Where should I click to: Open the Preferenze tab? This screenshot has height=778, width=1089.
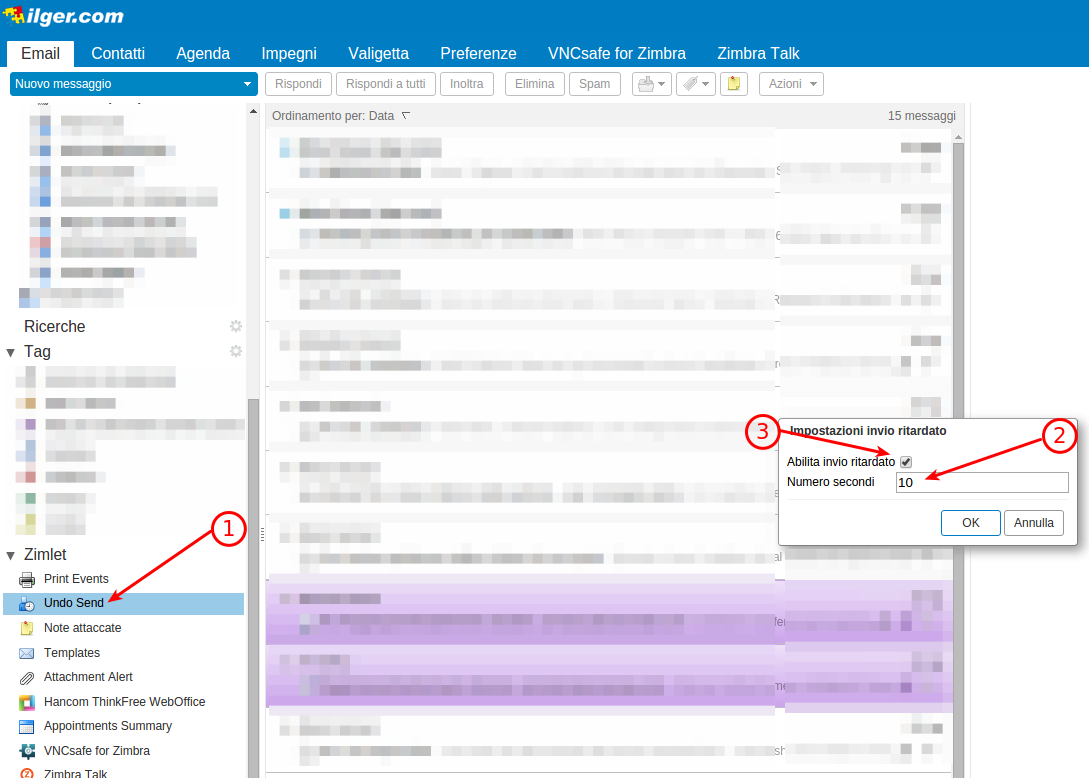pyautogui.click(x=479, y=53)
